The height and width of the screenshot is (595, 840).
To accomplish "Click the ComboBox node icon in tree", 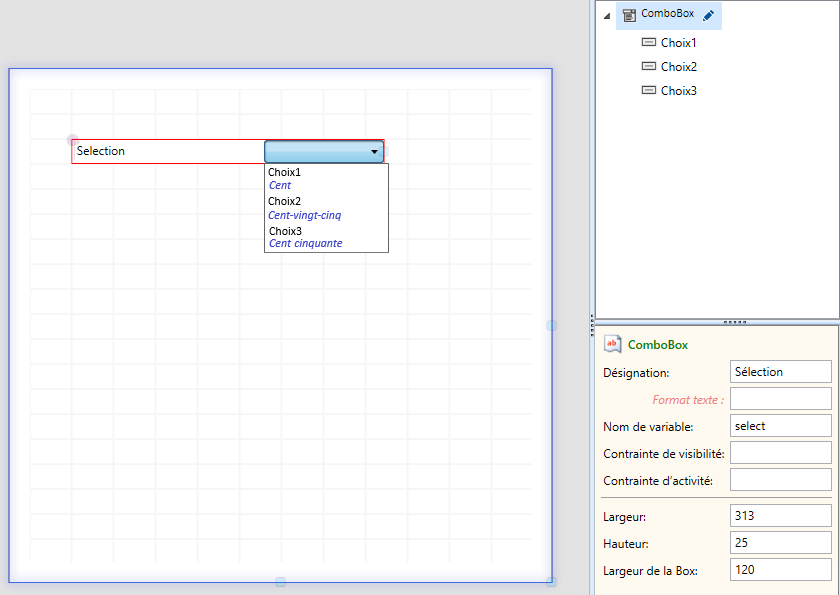I will pyautogui.click(x=629, y=15).
